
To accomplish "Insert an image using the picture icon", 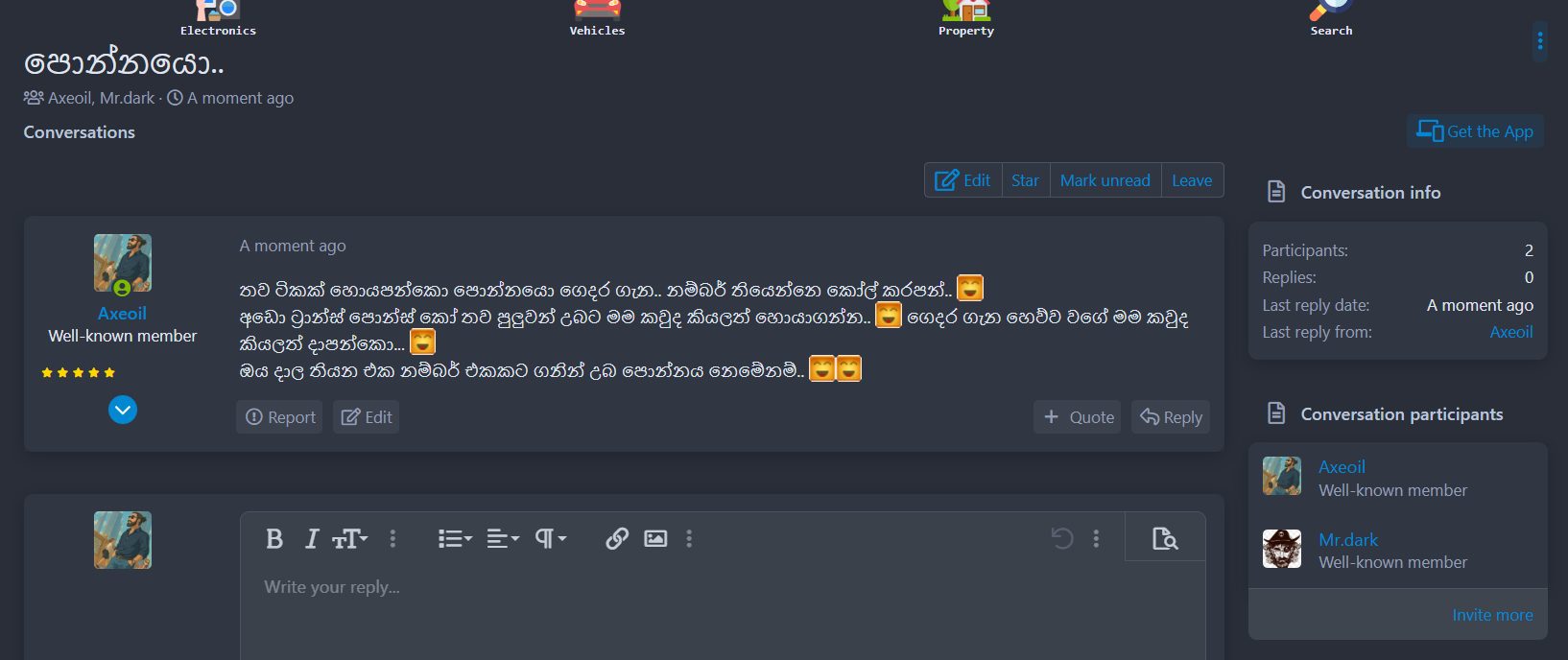I will coord(655,539).
